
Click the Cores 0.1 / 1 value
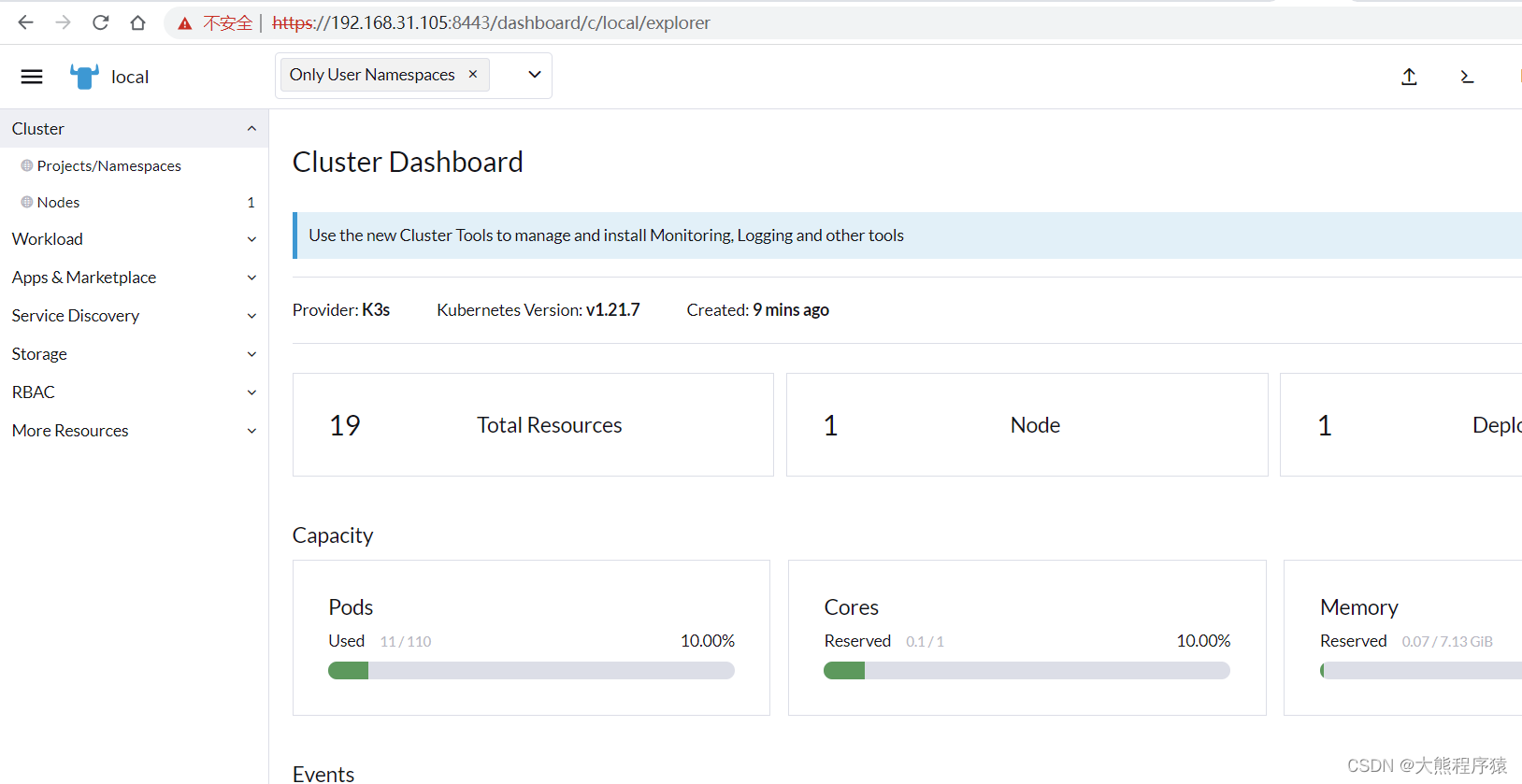click(x=925, y=642)
